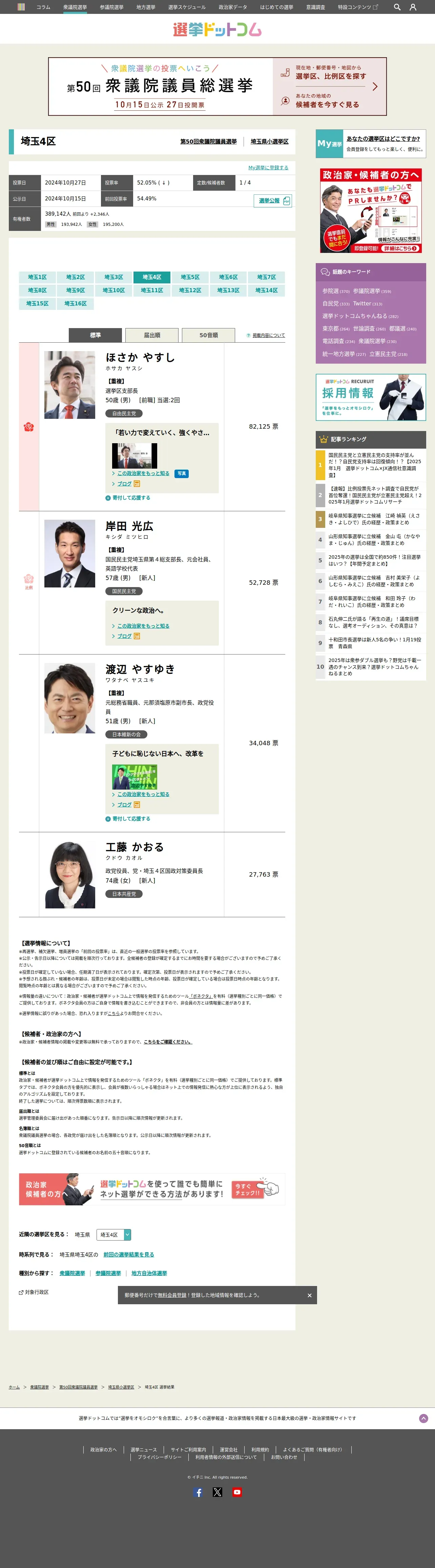
Task: Open the Facebook icon in footer
Action: 198,1492
